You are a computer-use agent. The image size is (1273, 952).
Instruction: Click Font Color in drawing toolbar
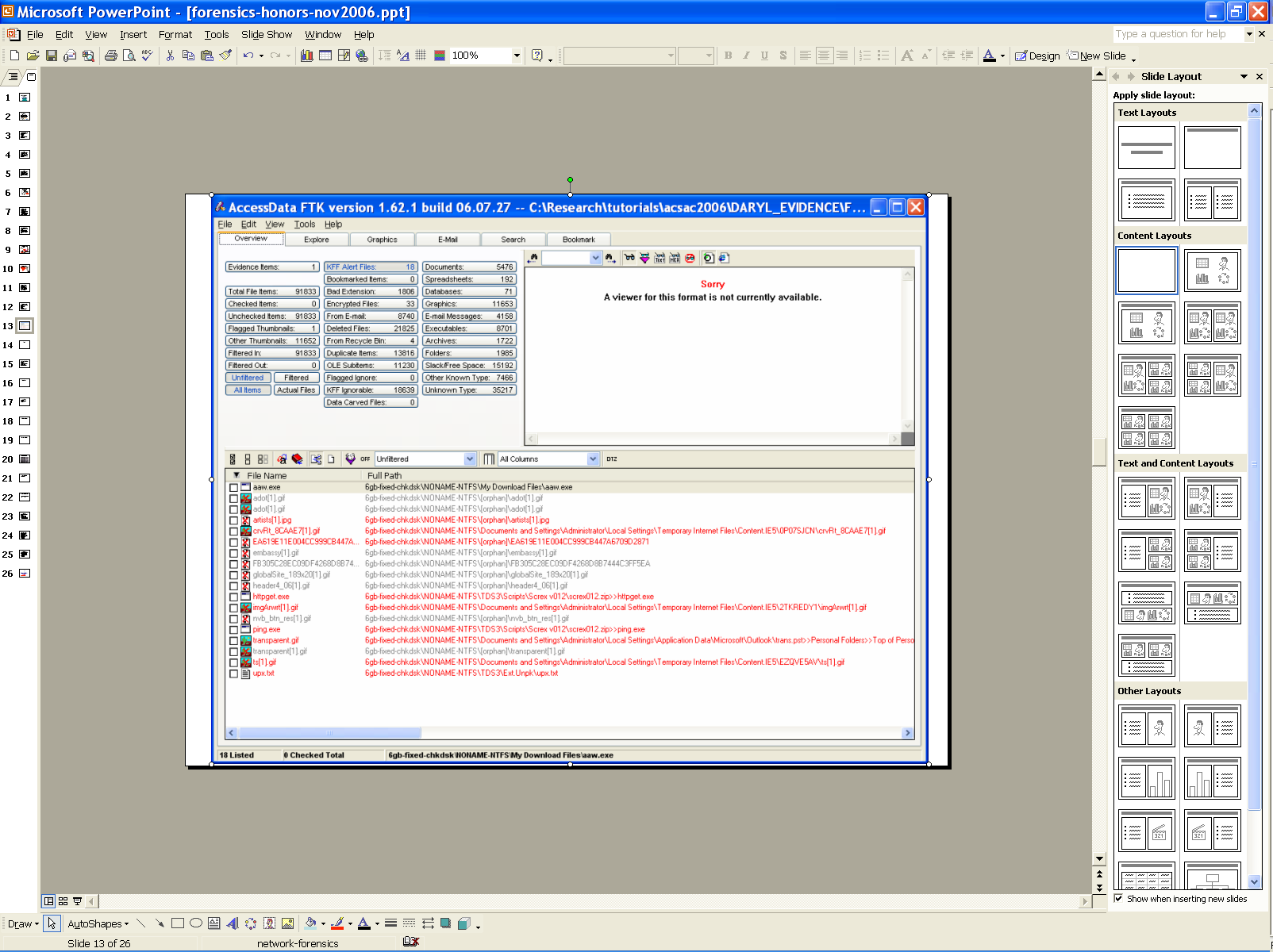coord(364,923)
